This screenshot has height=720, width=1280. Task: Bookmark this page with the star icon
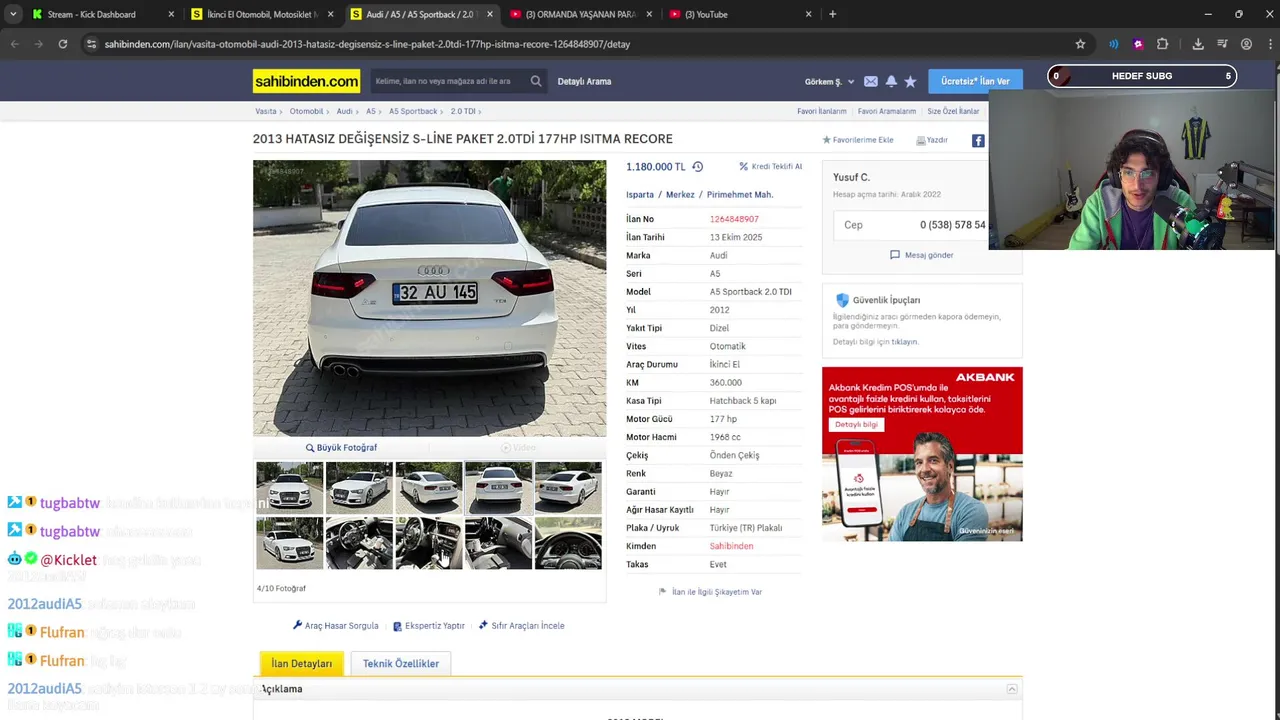tap(1080, 44)
